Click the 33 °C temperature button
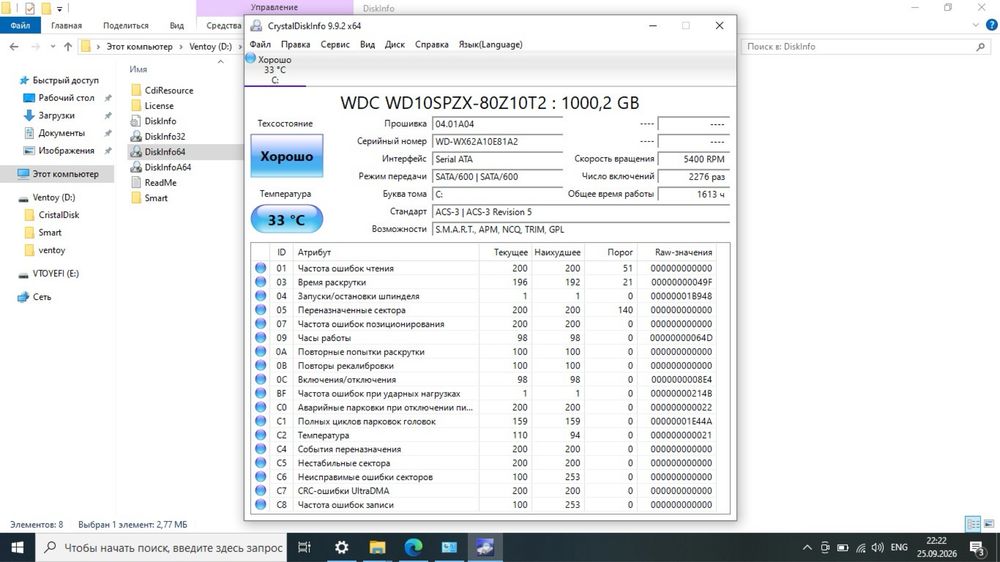The width and height of the screenshot is (1000, 562). (287, 219)
